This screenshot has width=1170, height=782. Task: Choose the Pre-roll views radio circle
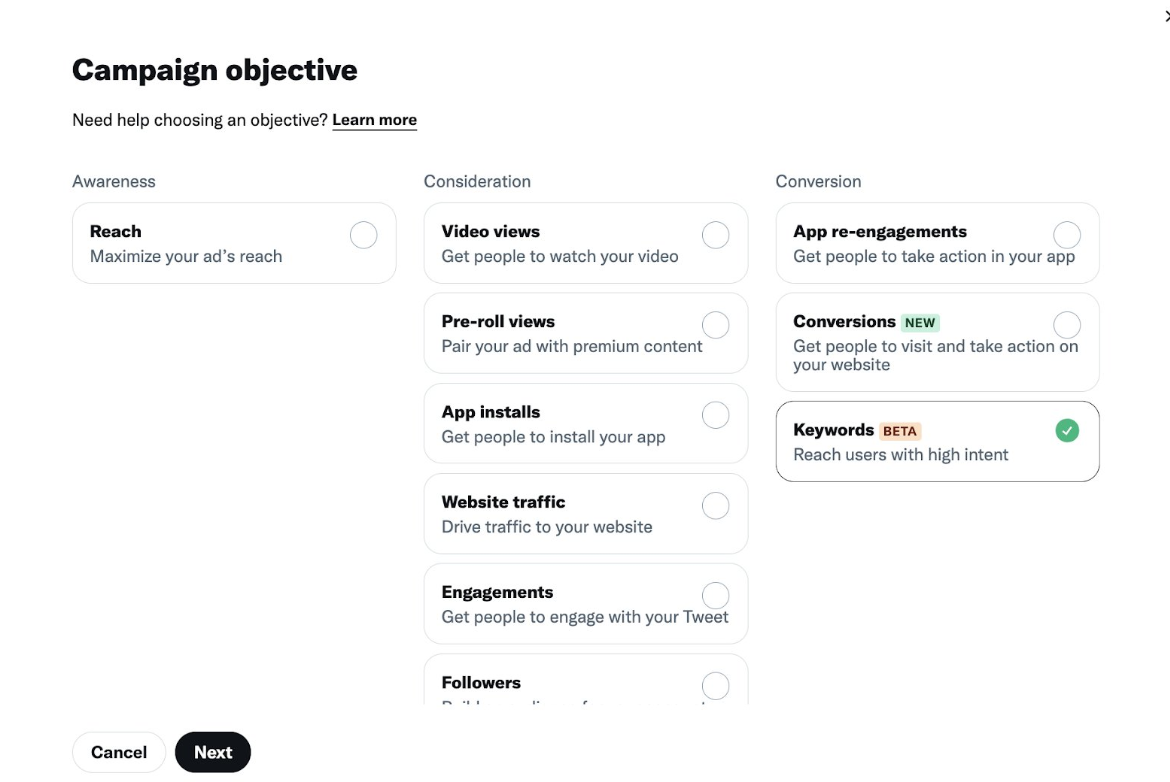pyautogui.click(x=715, y=325)
